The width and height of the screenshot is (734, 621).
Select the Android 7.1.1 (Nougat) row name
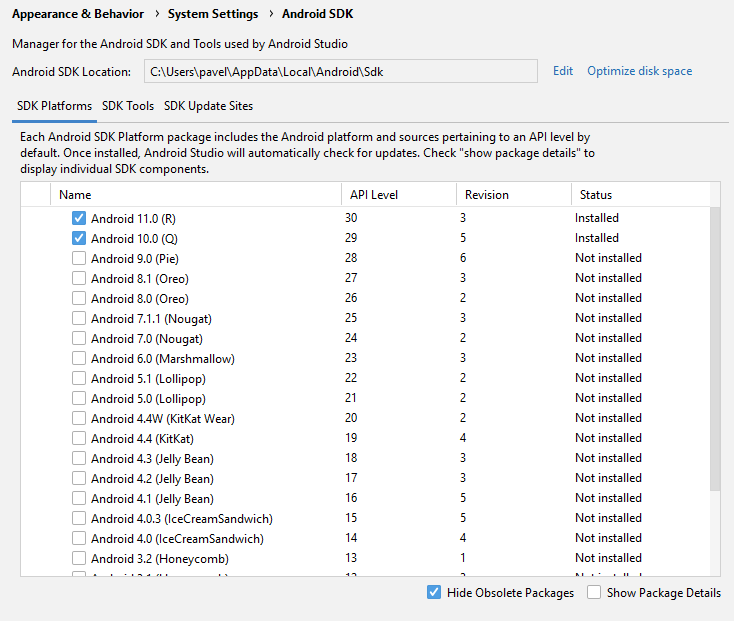pyautogui.click(x=151, y=319)
